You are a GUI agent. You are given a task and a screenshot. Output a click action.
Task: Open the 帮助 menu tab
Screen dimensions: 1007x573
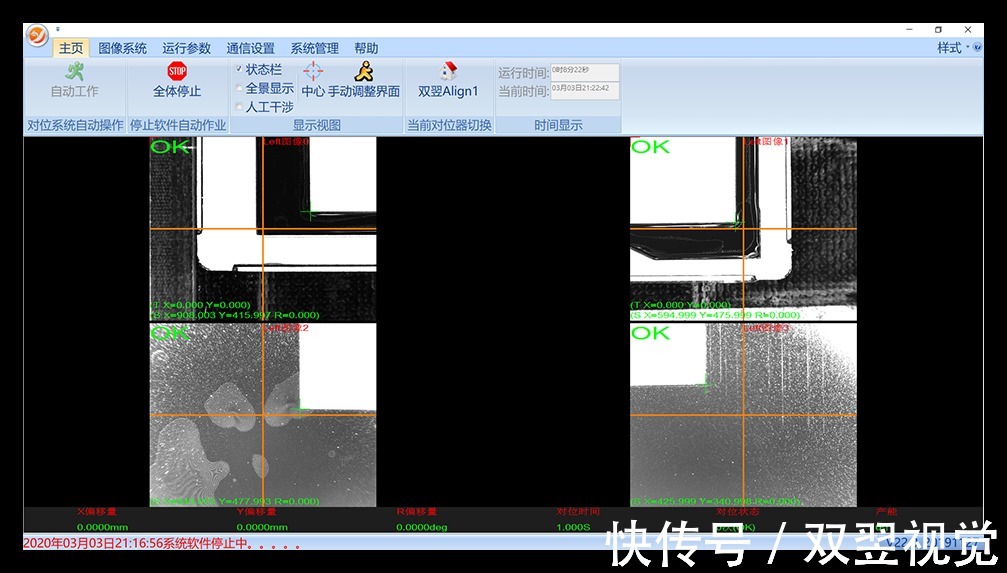[366, 48]
